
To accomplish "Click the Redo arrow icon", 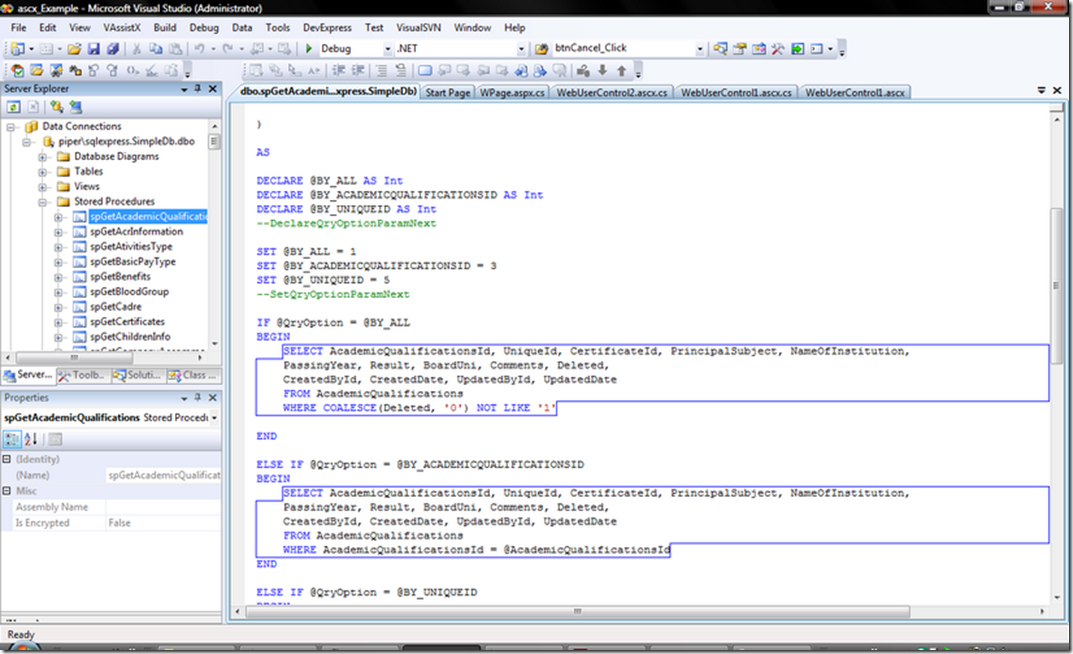I will coord(228,49).
